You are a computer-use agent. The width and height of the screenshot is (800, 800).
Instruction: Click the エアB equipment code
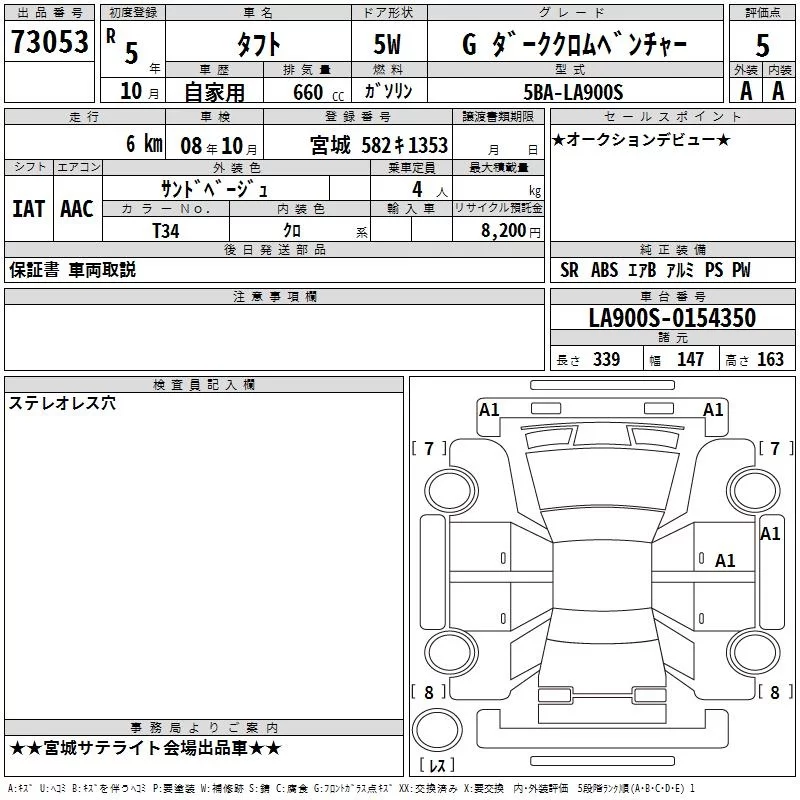pos(642,270)
